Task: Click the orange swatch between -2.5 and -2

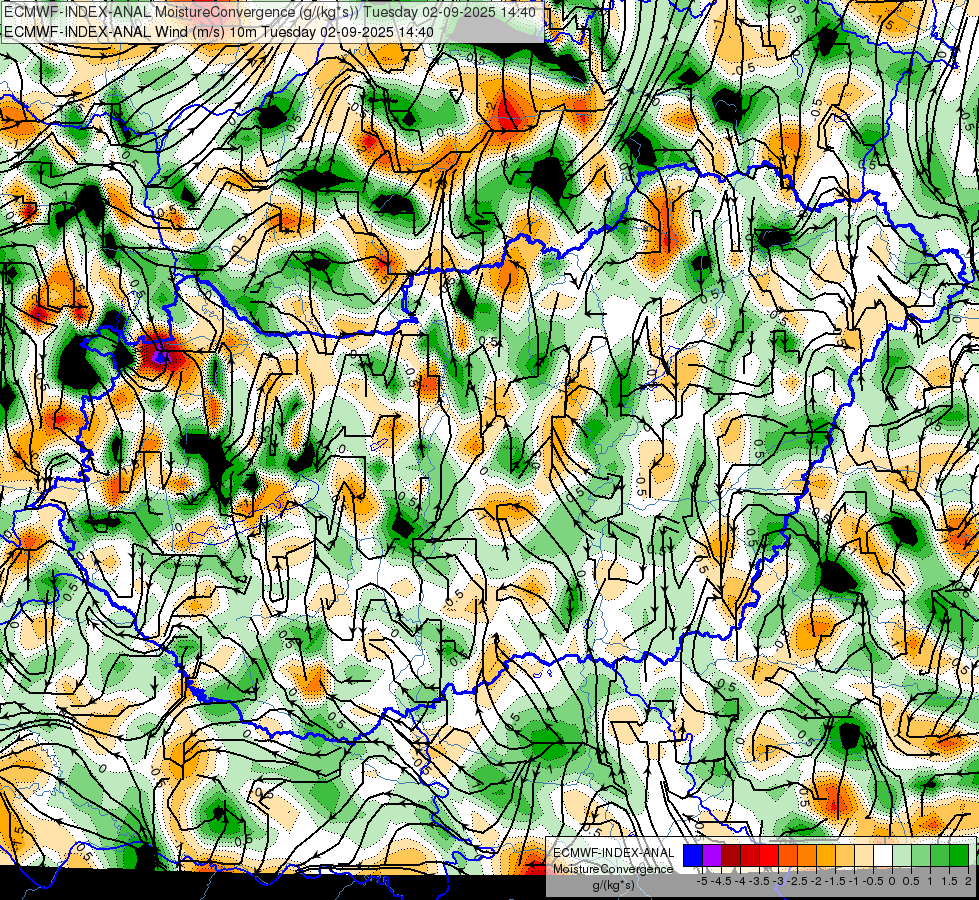Action: (807, 856)
